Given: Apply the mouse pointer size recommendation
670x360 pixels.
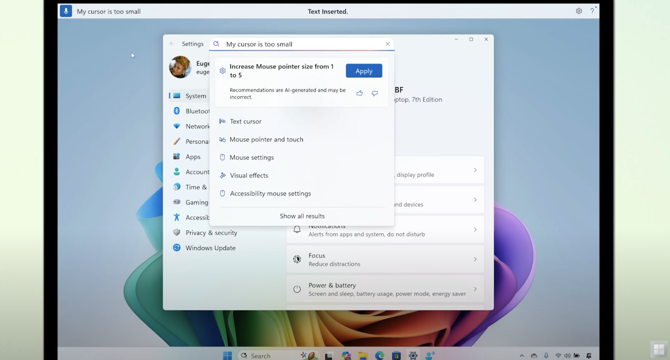Looking at the screenshot, I should click(364, 71).
